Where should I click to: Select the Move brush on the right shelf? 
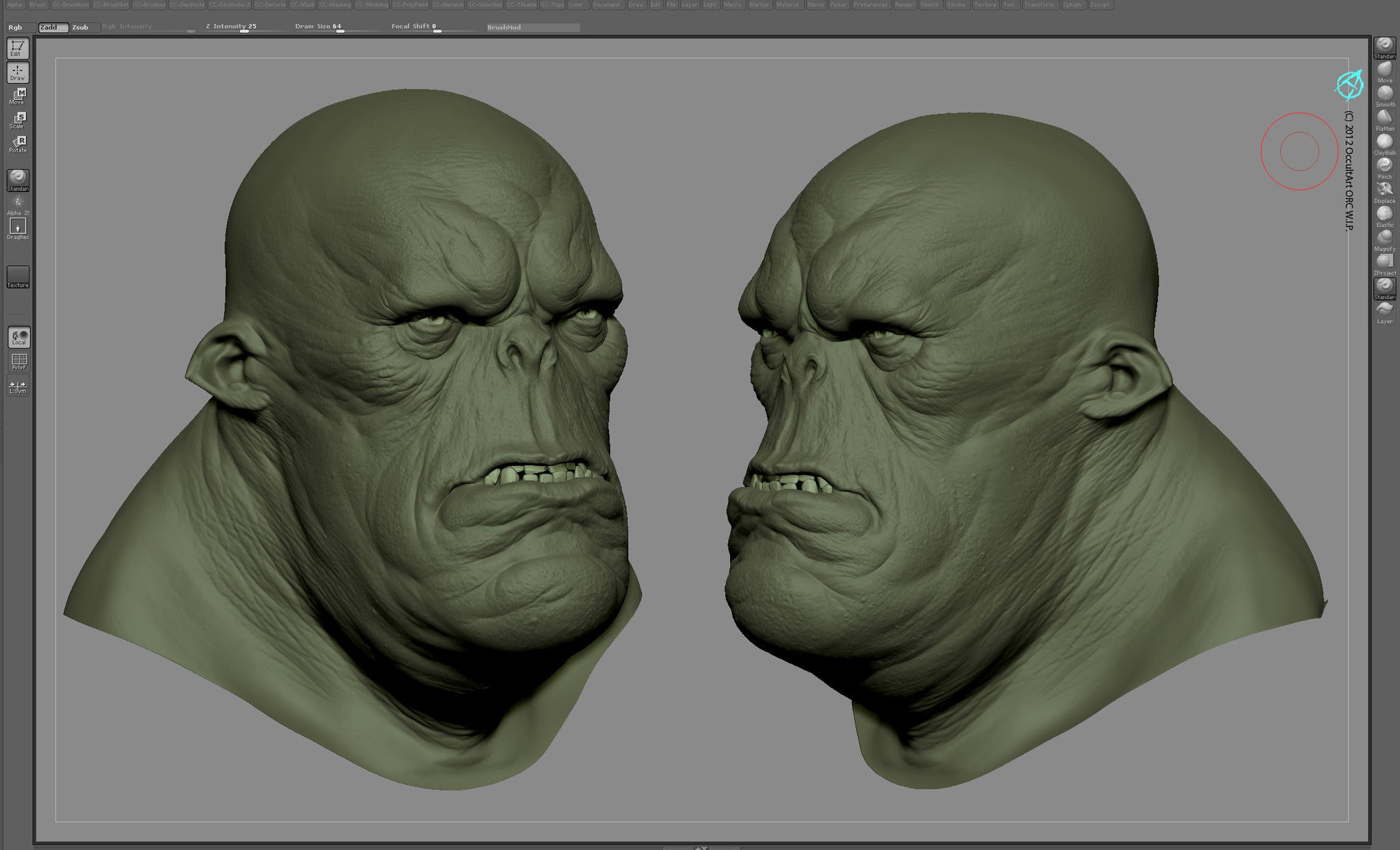coord(1384,72)
